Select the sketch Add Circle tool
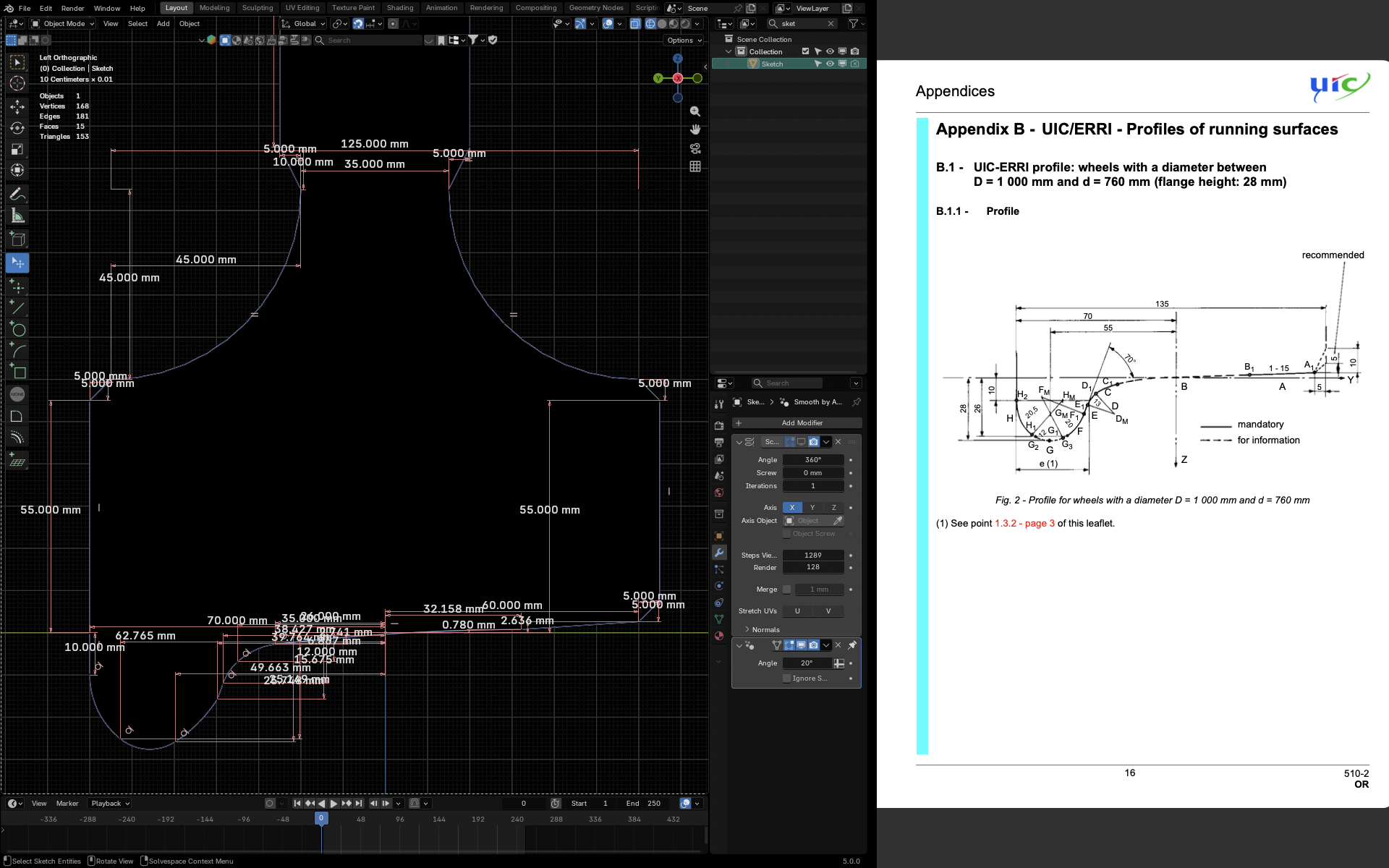1389x868 pixels. (x=17, y=329)
